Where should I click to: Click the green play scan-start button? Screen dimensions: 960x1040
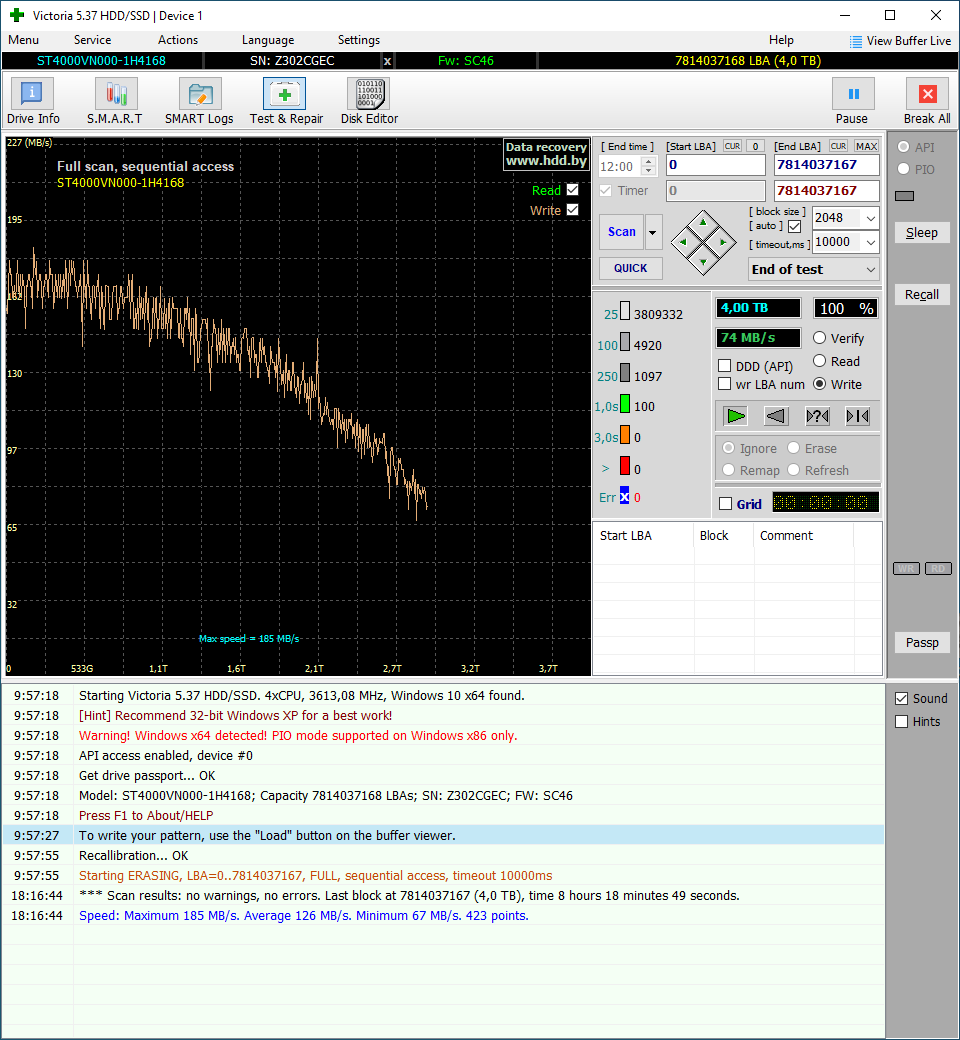coord(736,416)
